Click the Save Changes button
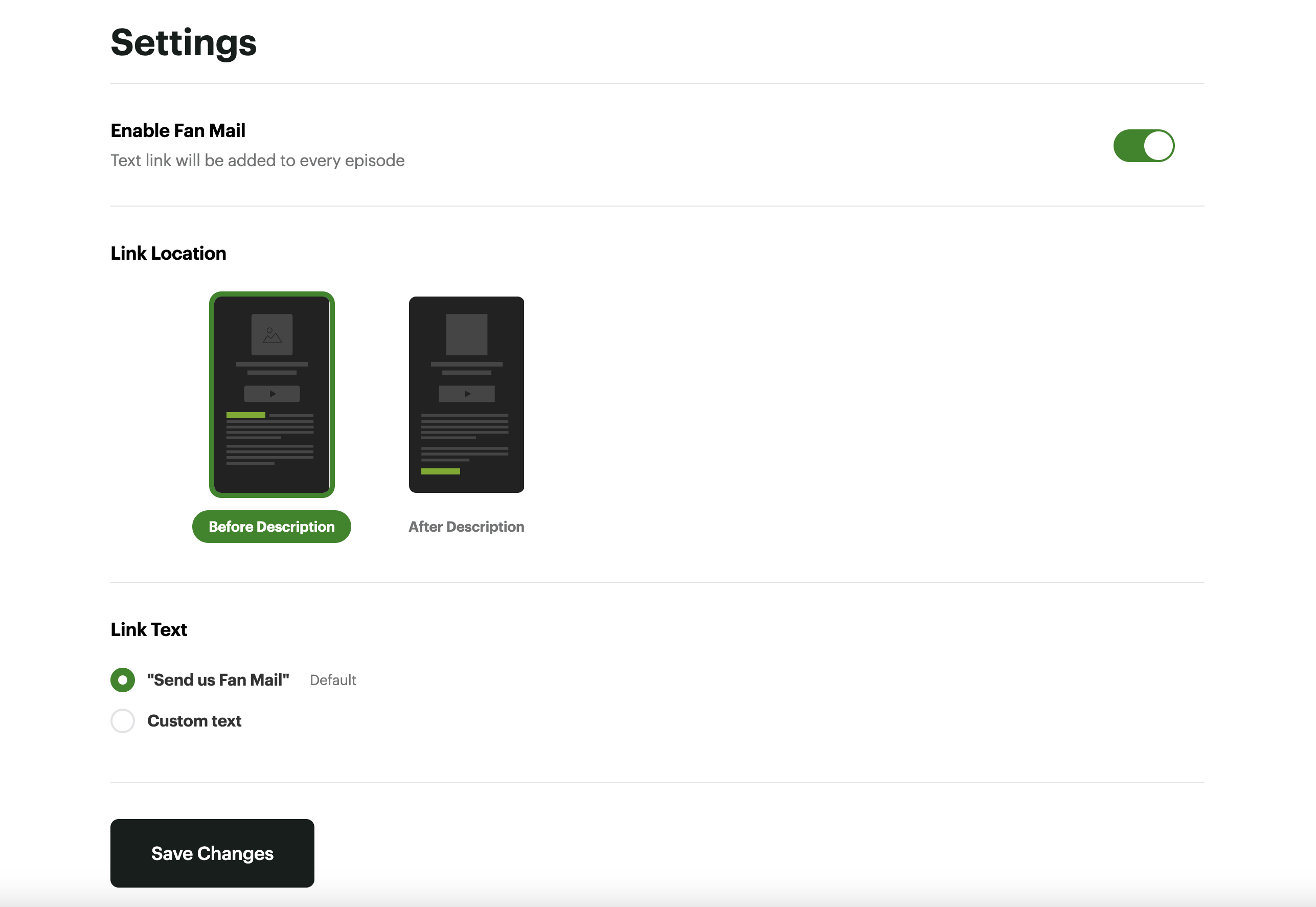 [212, 853]
